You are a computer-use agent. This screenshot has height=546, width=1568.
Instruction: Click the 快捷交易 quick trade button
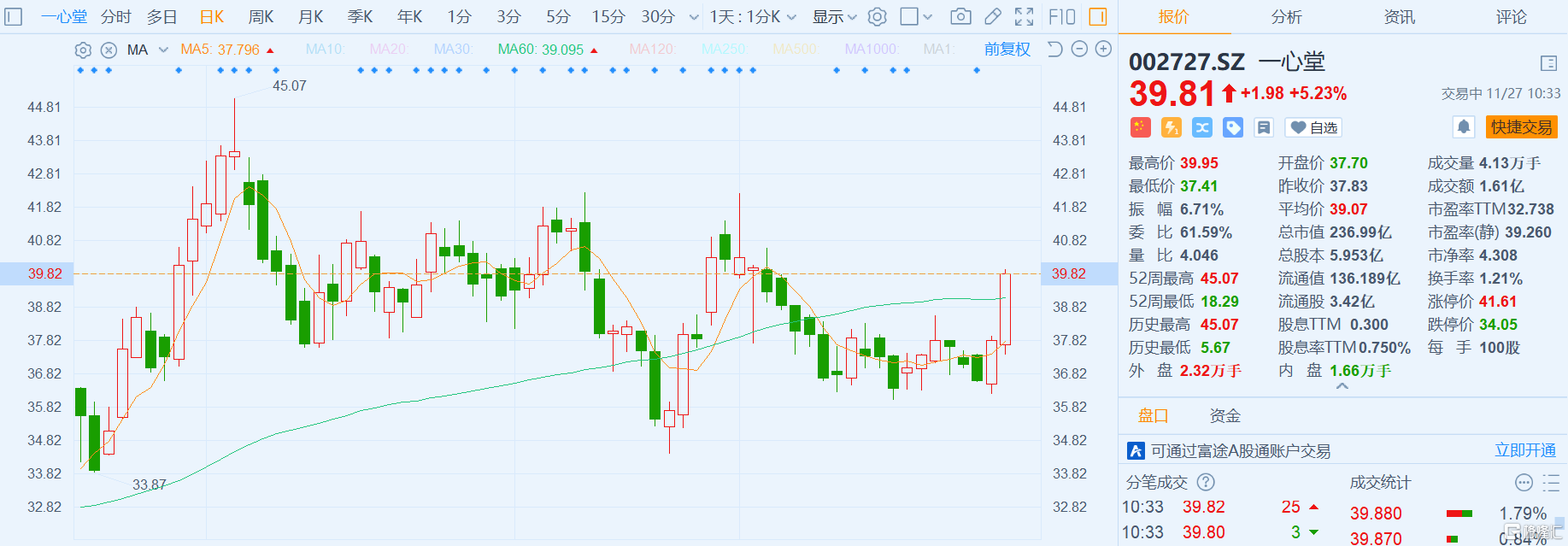[x=1521, y=127]
